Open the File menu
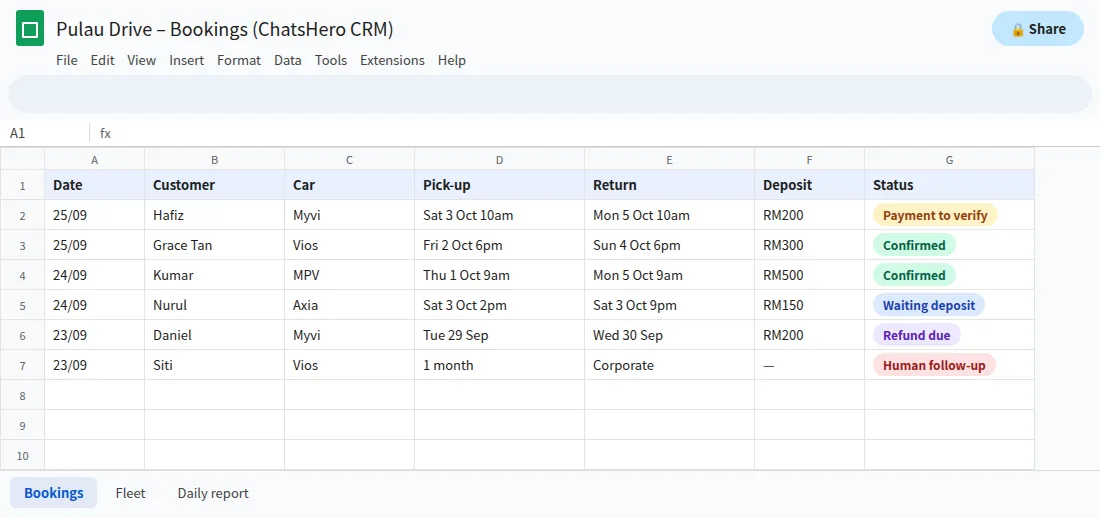Screen dimensions: 1100x518 (67, 60)
